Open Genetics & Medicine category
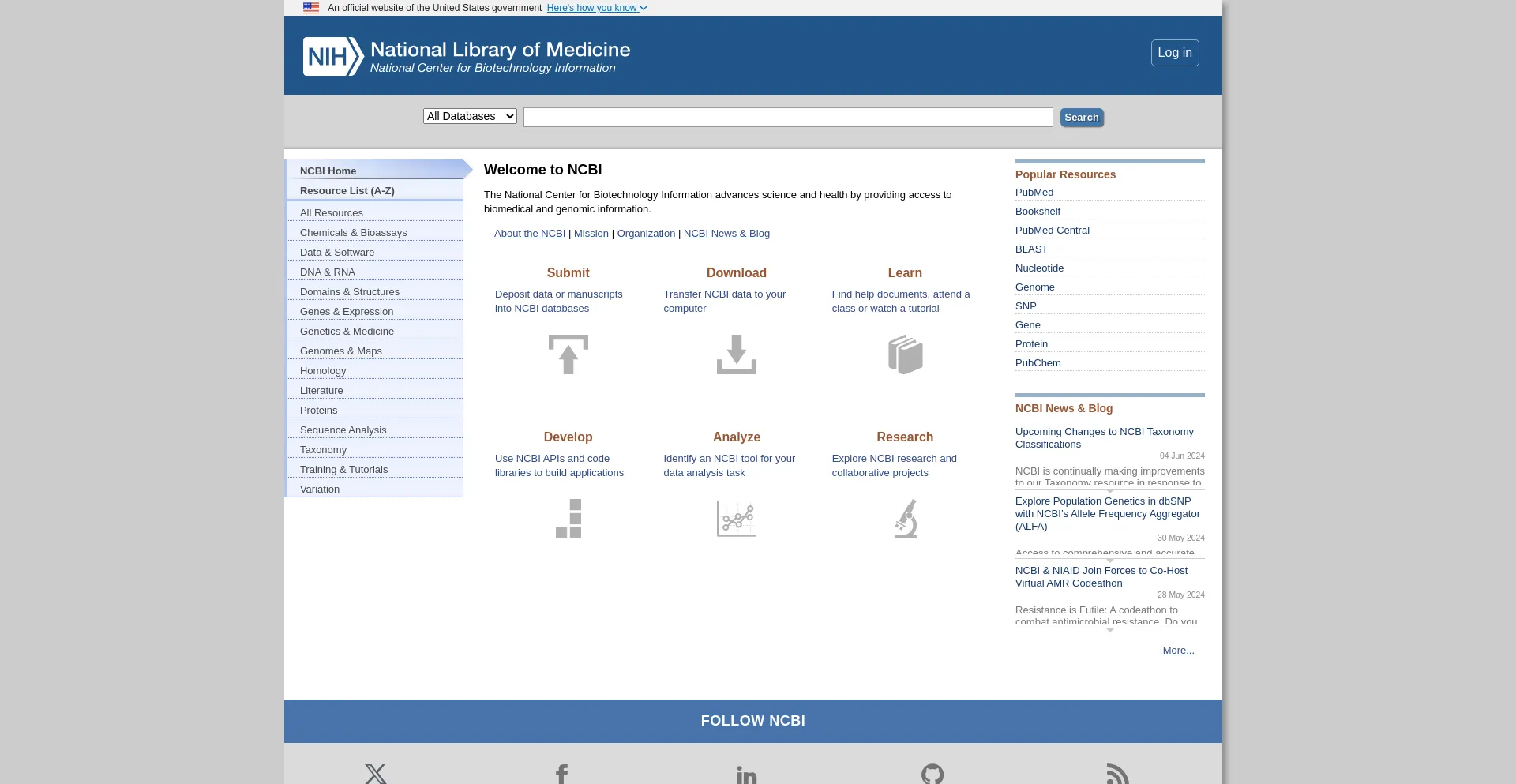Screen dimensions: 1516x784 (x=376, y=331)
